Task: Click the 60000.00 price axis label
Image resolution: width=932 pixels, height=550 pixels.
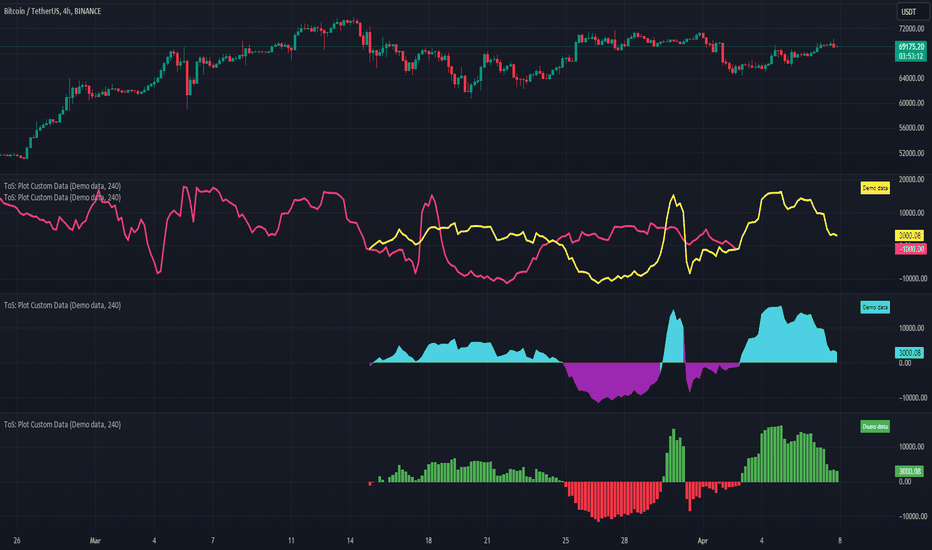Action: tap(911, 103)
